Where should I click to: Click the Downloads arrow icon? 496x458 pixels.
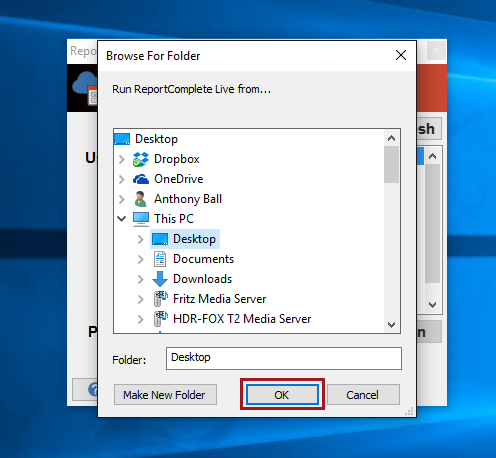tap(160, 279)
